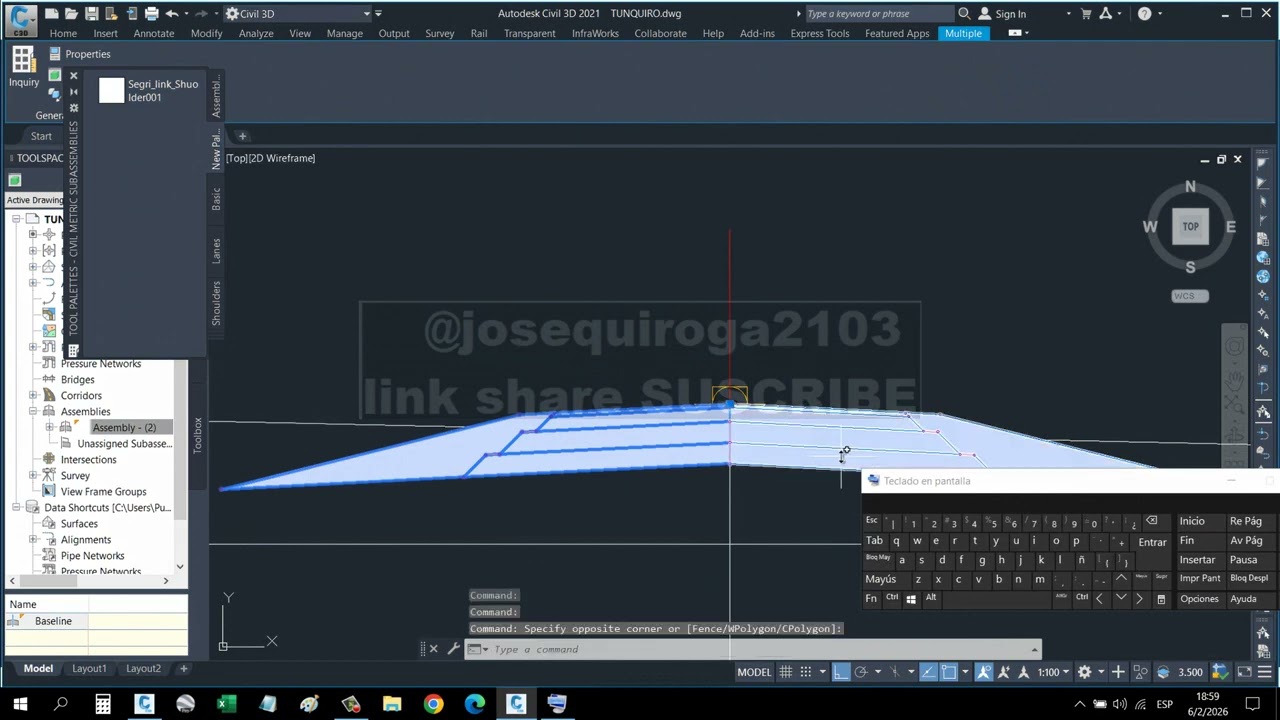This screenshot has width=1280, height=720.
Task: Click the tool palette auto-hide icon
Action: 73,92
